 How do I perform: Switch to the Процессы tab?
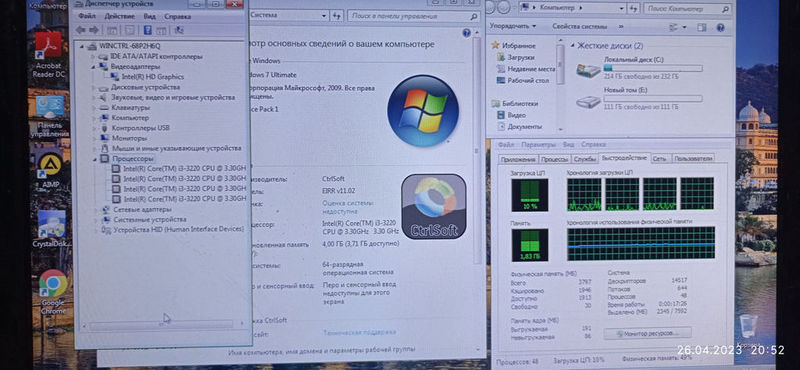[555, 159]
